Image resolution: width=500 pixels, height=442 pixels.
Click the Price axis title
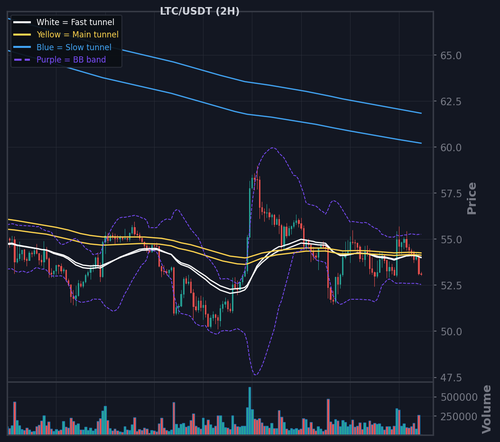pos(472,198)
